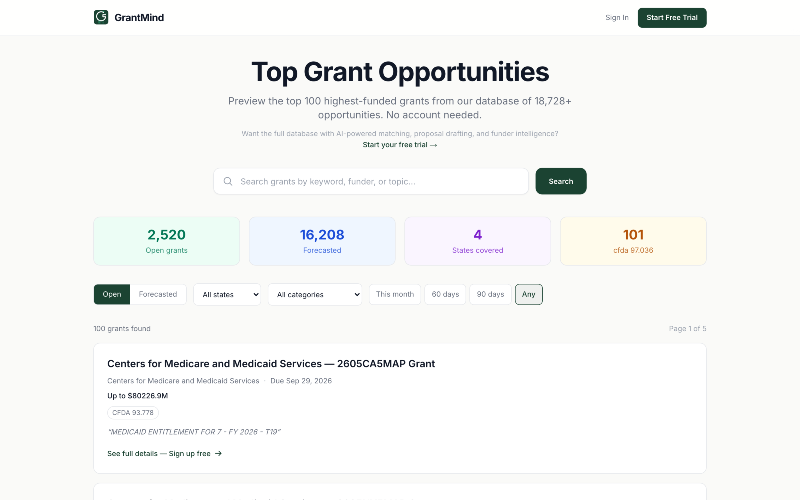Focus the grant keyword search field

pyautogui.click(x=371, y=181)
